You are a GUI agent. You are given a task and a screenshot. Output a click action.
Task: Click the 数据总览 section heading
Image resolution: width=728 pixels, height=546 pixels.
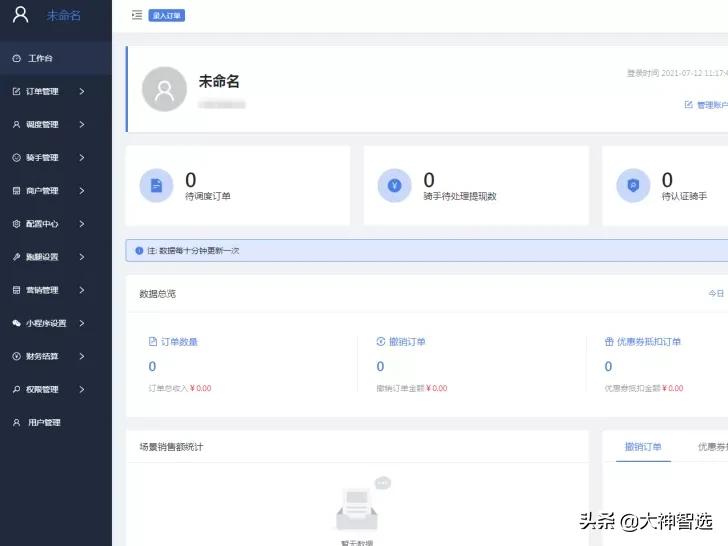[158, 293]
